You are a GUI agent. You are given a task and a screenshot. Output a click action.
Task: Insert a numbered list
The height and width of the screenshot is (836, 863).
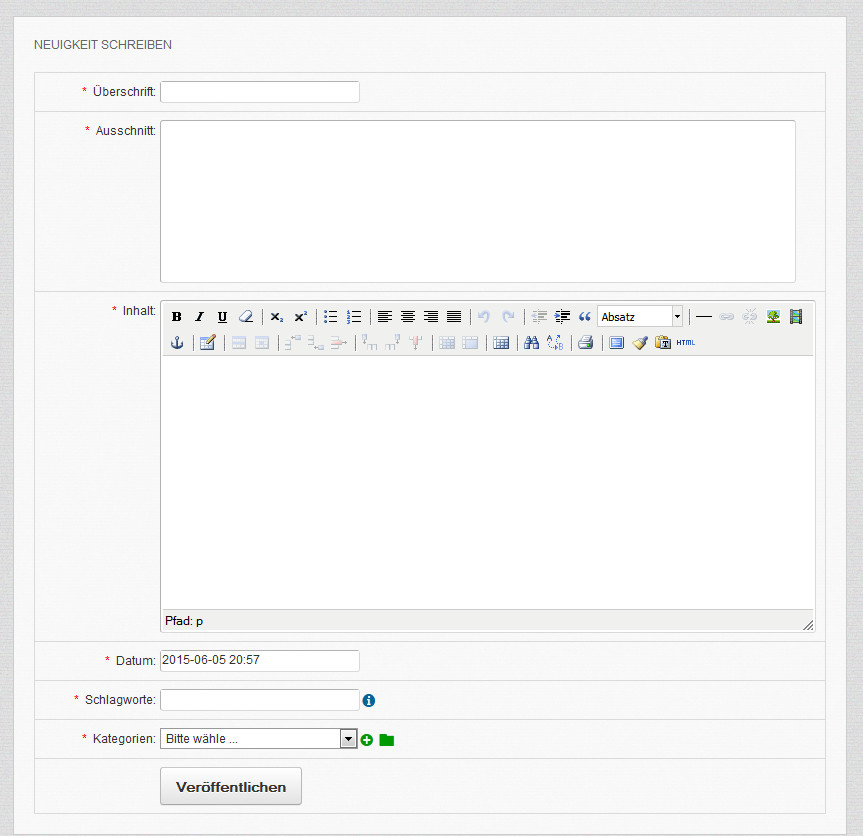pos(354,317)
